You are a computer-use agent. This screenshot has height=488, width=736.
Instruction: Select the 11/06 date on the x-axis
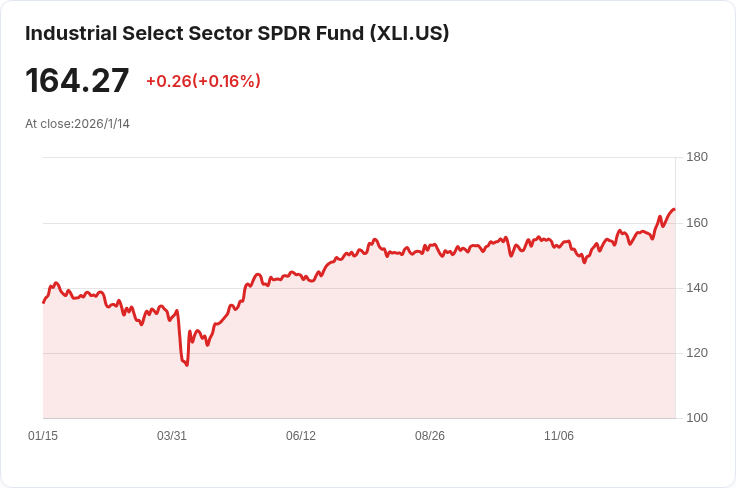(559, 436)
